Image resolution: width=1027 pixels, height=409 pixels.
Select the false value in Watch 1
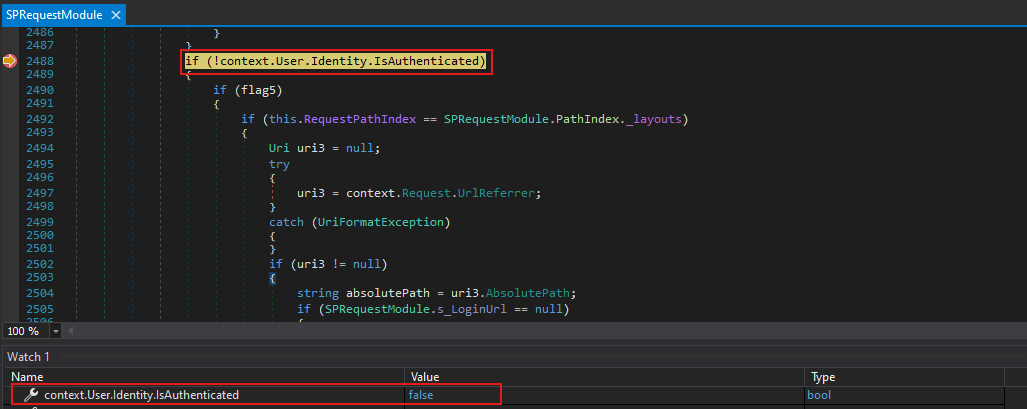tap(421, 395)
